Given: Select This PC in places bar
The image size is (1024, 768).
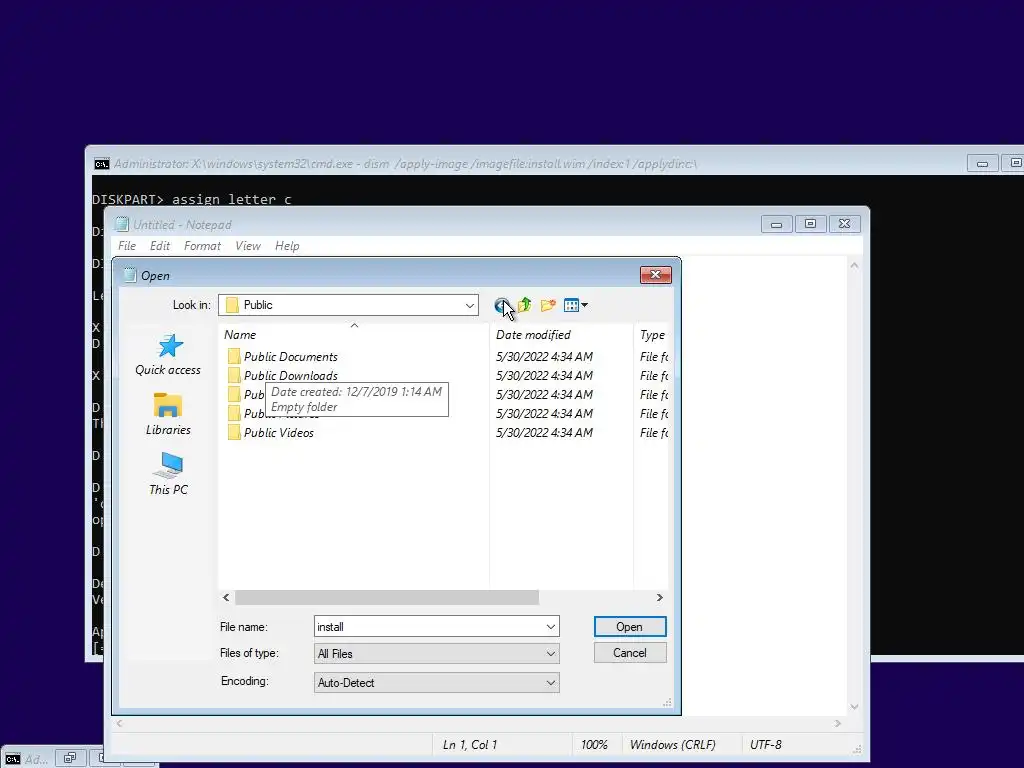Looking at the screenshot, I should pos(168,474).
